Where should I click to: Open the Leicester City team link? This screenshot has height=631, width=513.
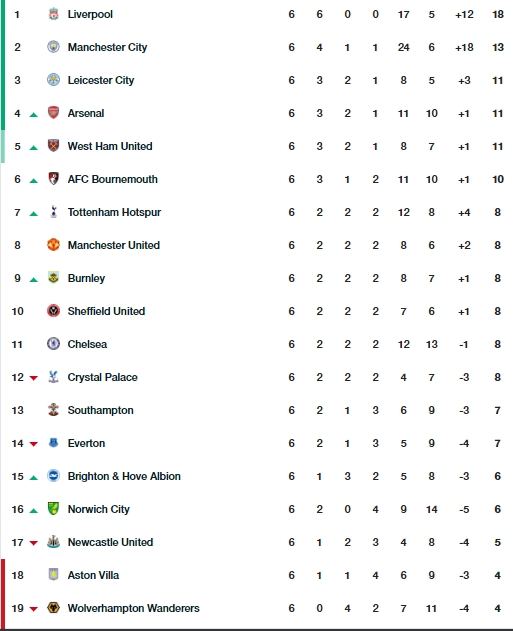(x=101, y=80)
